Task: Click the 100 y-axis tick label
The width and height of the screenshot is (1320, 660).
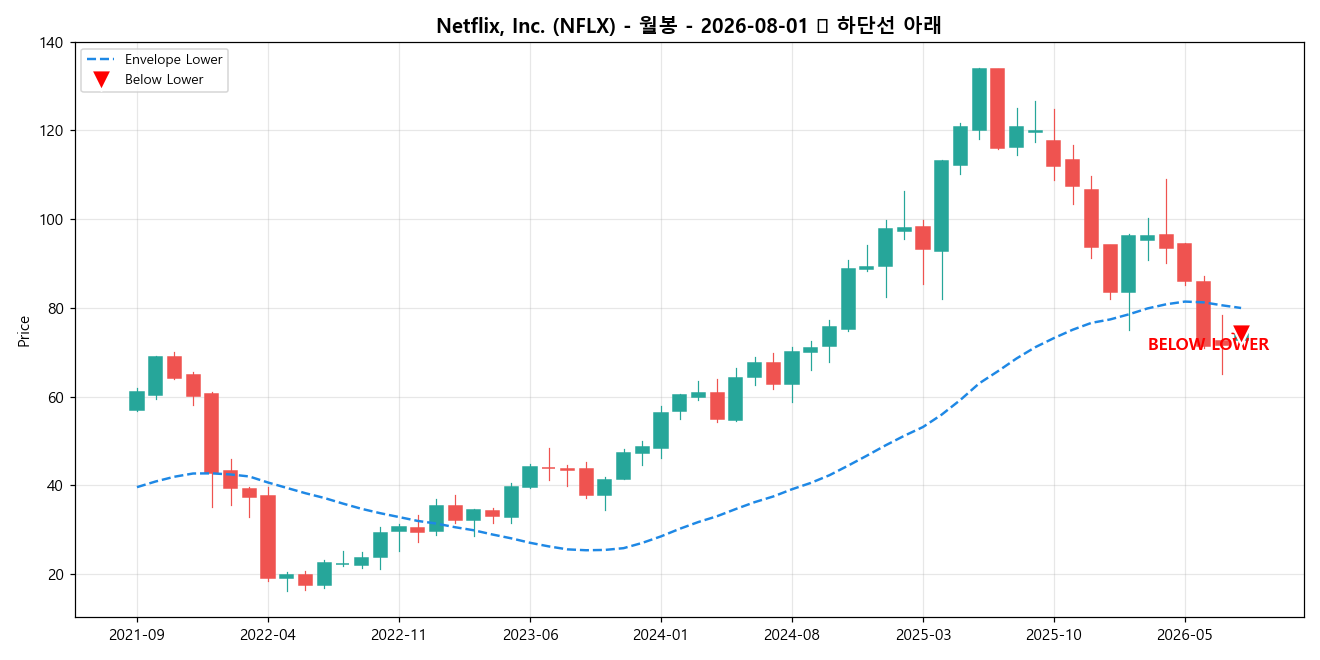Action: [x=52, y=220]
